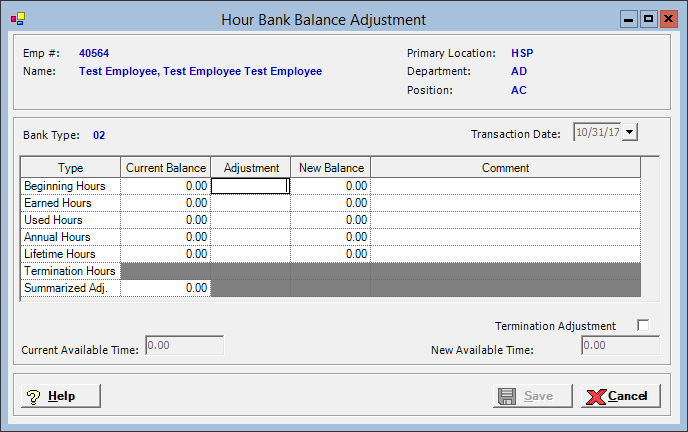Image resolution: width=688 pixels, height=432 pixels.
Task: Click the Used Hours Adjustment cell
Action: tap(251, 220)
